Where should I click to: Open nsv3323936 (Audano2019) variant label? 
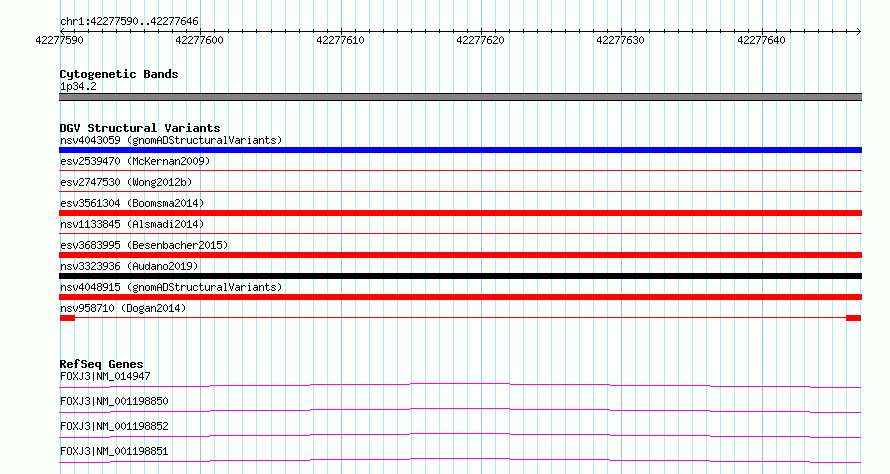coord(129,266)
